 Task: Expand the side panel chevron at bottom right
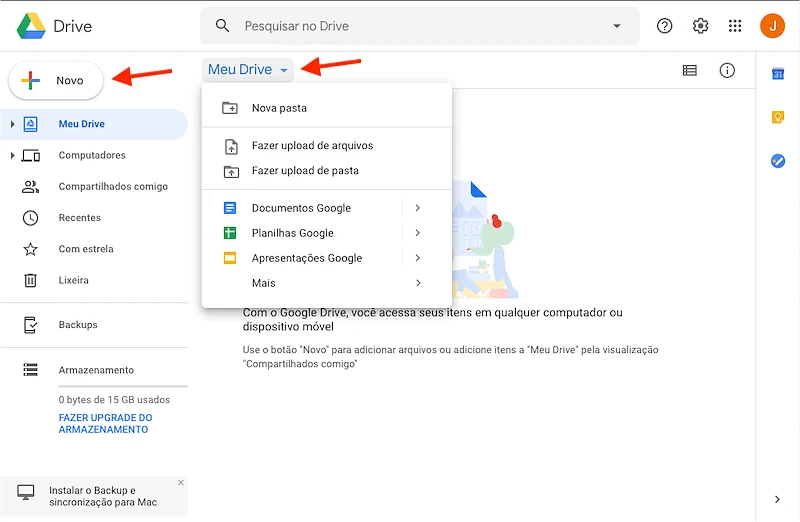tap(777, 499)
